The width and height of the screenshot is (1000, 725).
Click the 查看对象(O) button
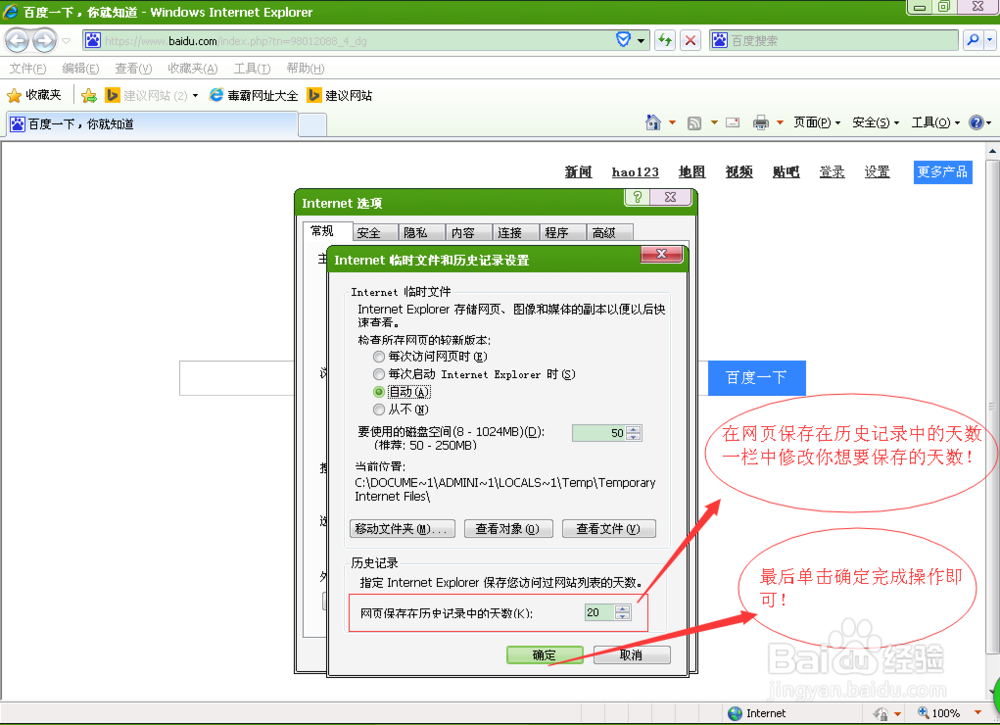[508, 529]
